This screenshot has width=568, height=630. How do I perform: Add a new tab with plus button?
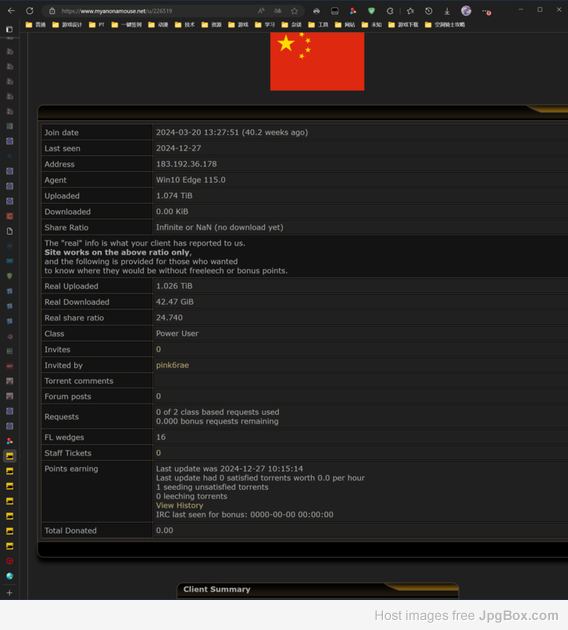click(x=10, y=593)
